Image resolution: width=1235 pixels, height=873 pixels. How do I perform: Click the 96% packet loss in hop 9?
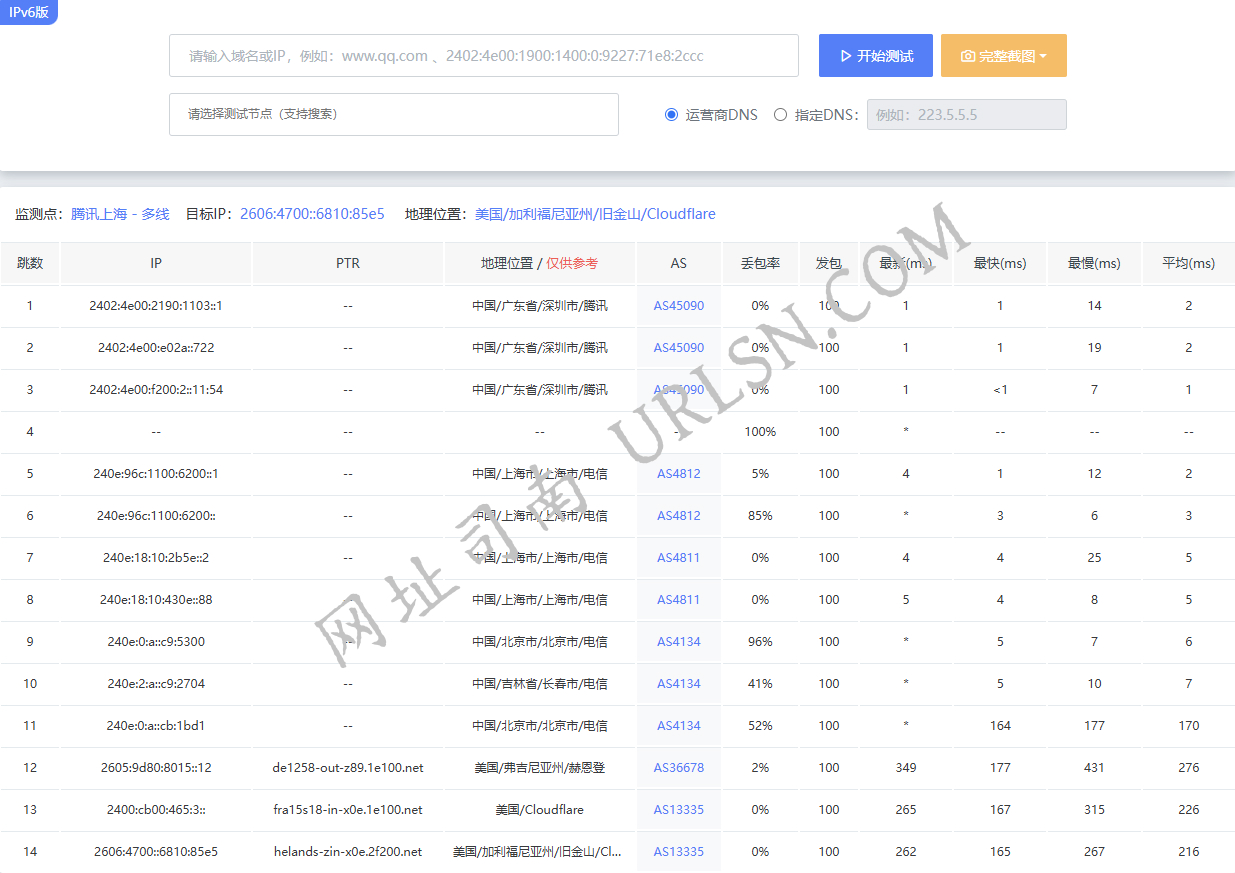(760, 642)
